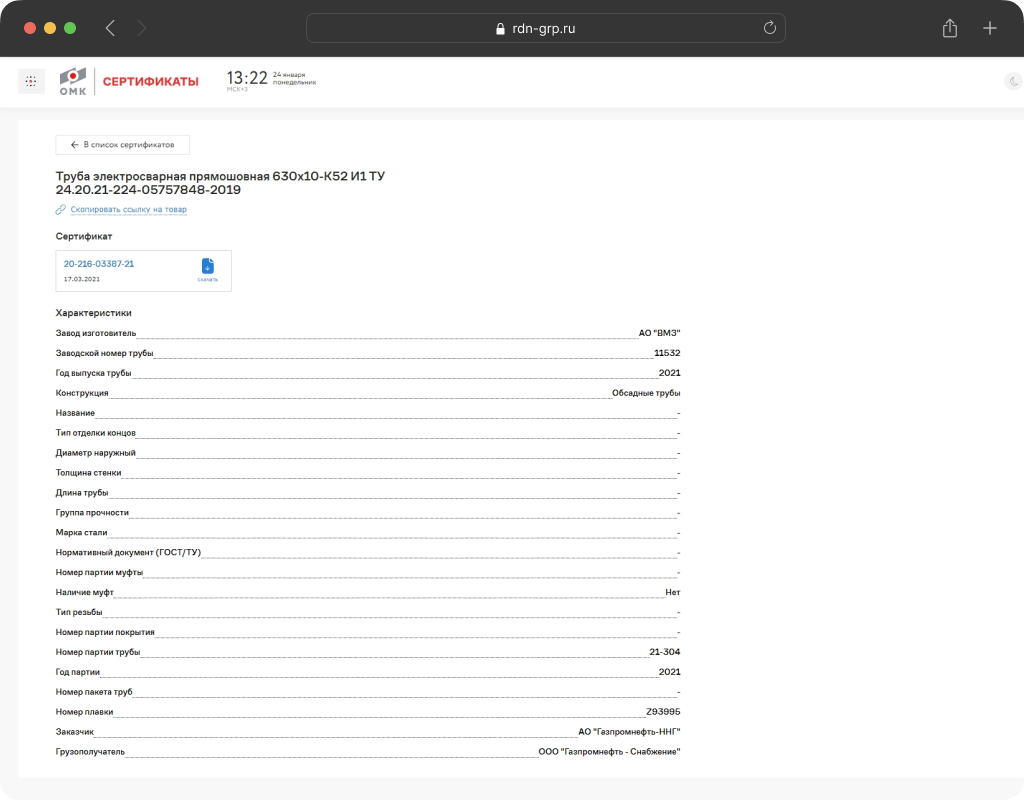The image size is (1024, 800).
Task: Open a new tab with plus icon
Action: (989, 28)
